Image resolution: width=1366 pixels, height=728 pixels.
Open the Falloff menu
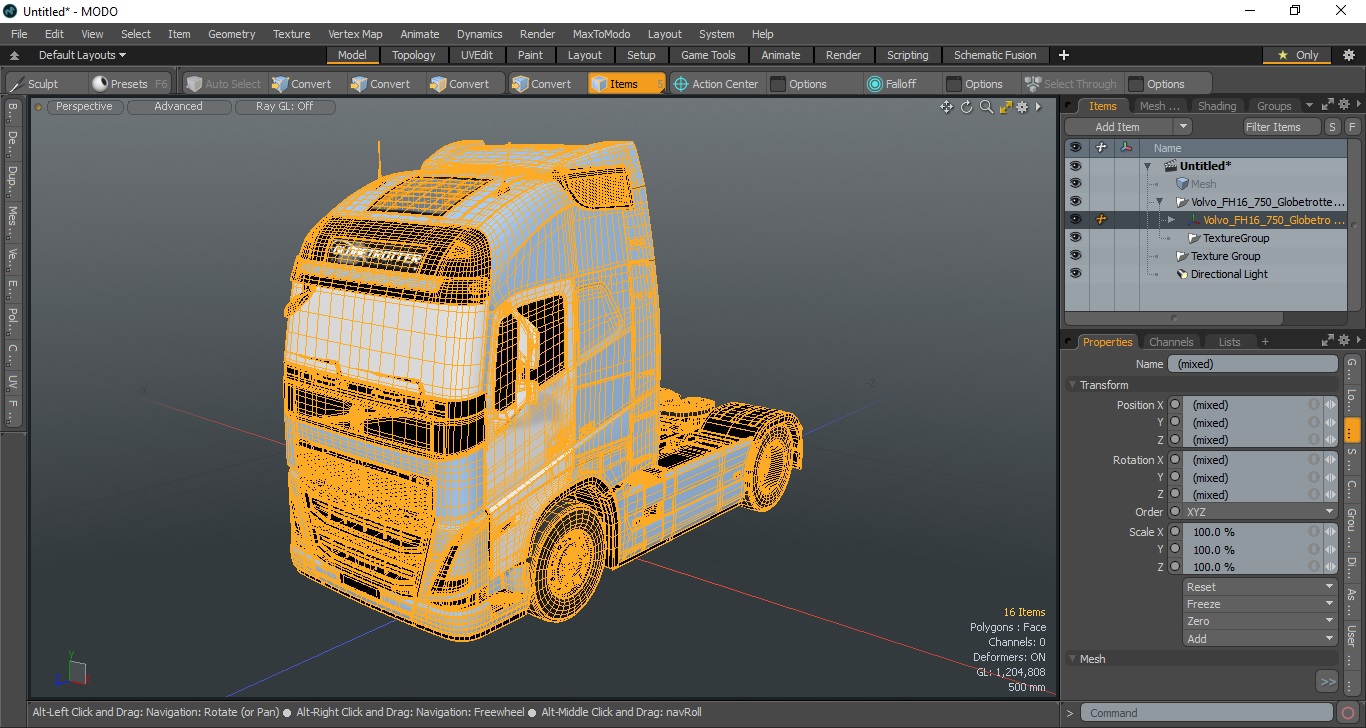(891, 84)
